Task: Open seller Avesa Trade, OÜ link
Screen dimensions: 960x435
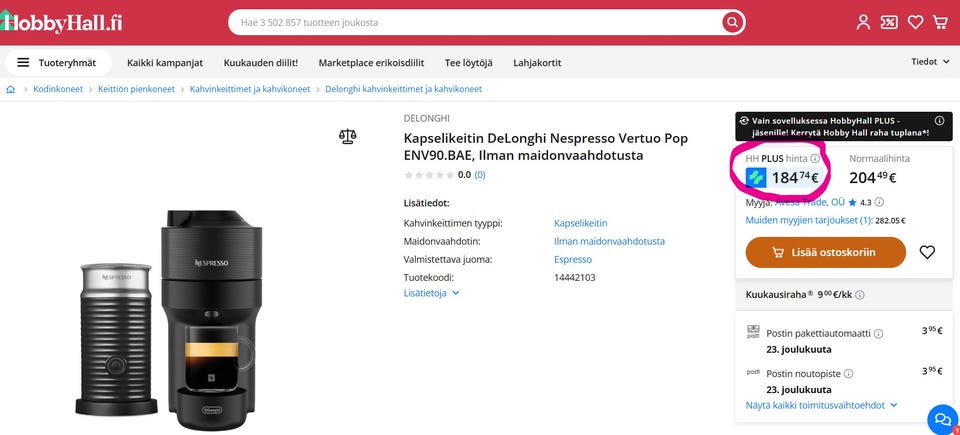Action: click(810, 202)
